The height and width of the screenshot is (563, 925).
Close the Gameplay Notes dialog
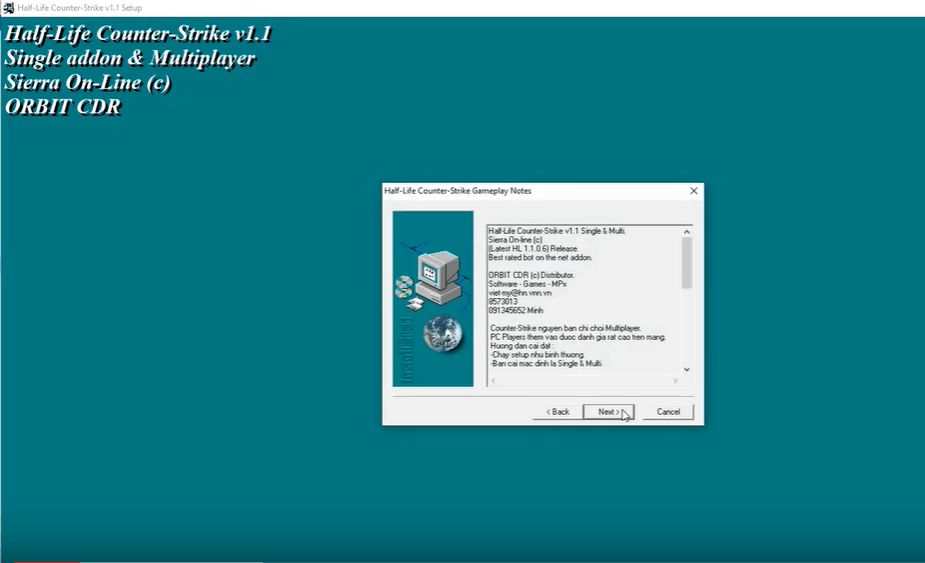694,191
